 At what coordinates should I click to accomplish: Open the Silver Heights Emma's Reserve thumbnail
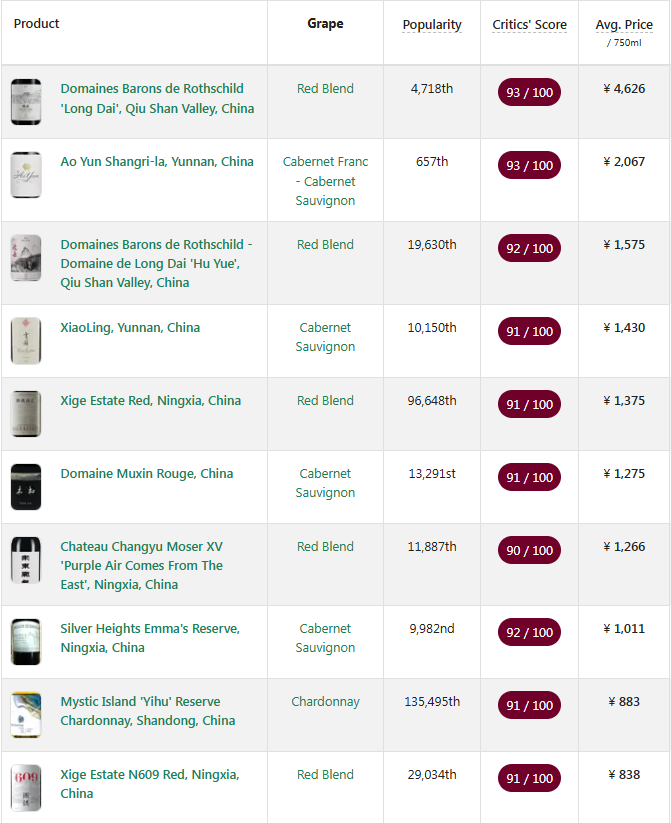click(x=26, y=642)
